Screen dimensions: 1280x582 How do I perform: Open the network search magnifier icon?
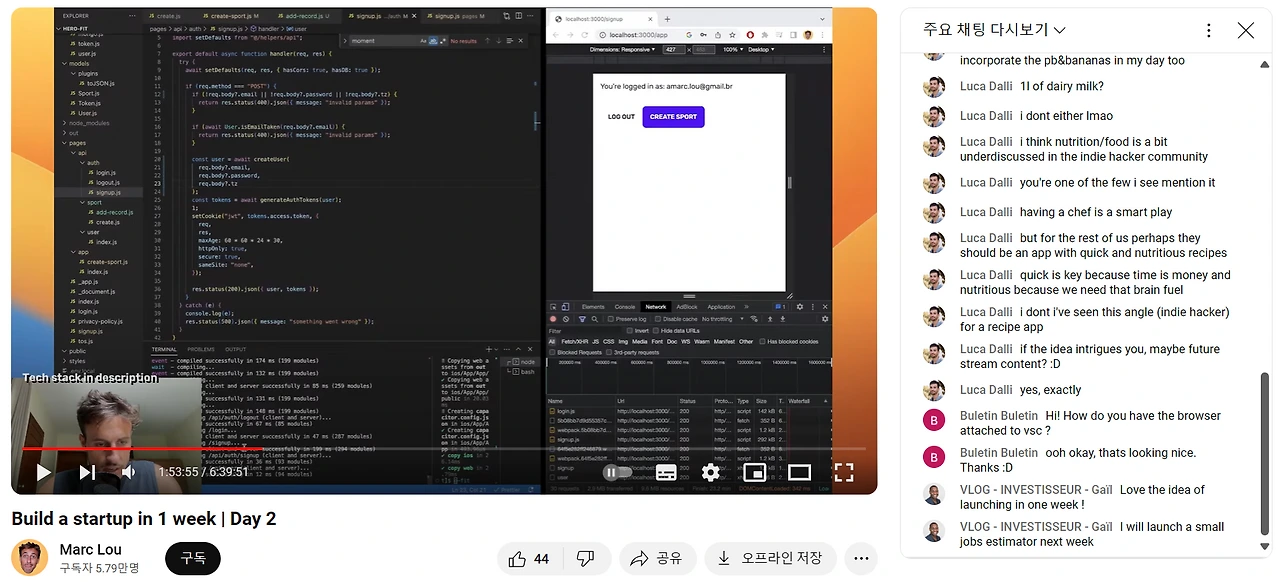pos(595,319)
